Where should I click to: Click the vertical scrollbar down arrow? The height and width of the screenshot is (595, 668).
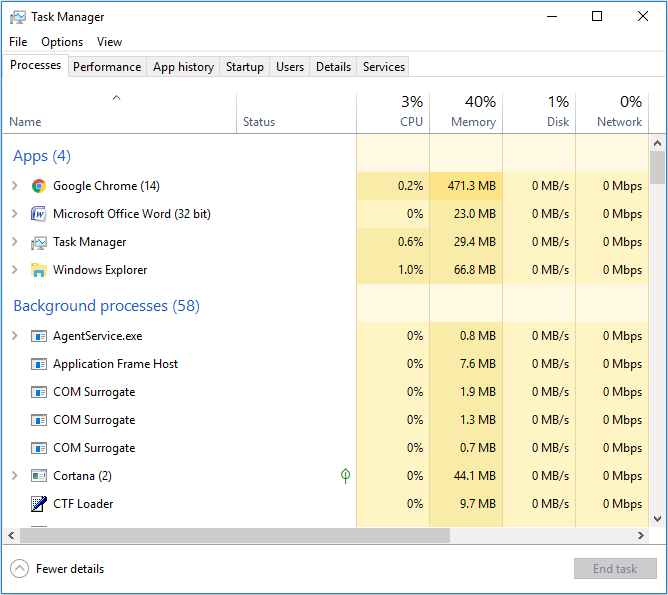click(x=657, y=518)
